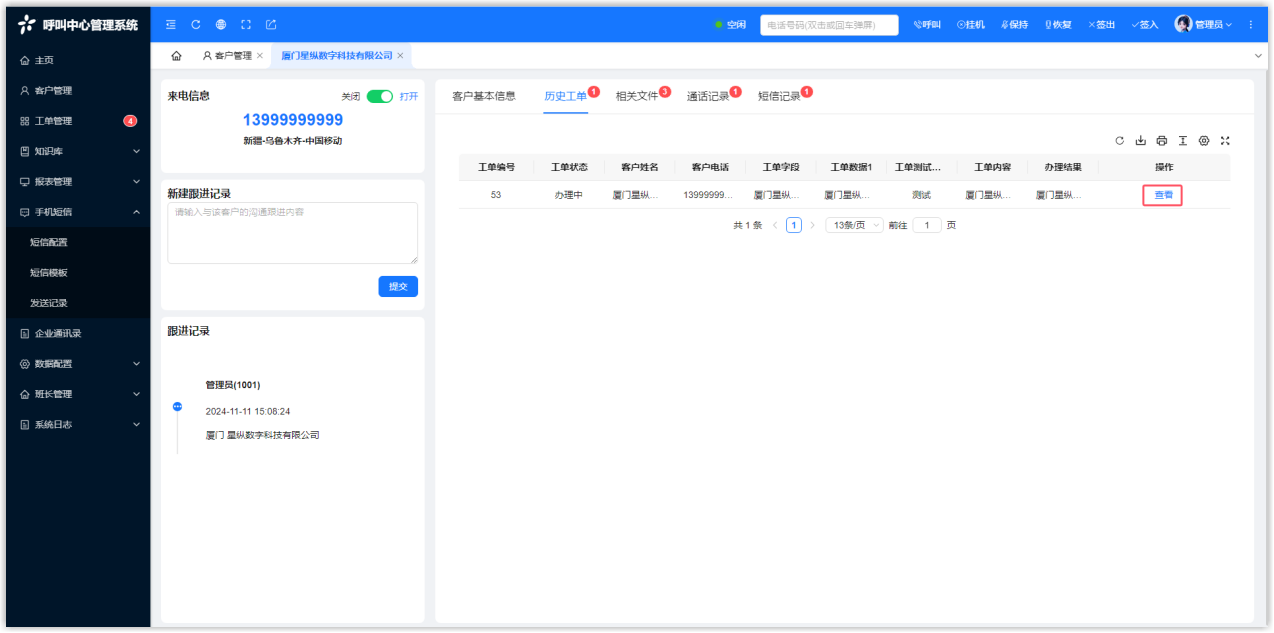The image size is (1274, 633).
Task: Click the table refresh icon above the work order list
Action: coord(1120,141)
